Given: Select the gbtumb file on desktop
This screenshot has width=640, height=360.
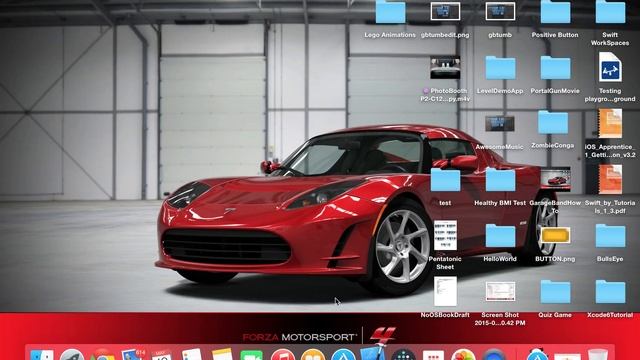Looking at the screenshot, I should click(500, 11).
